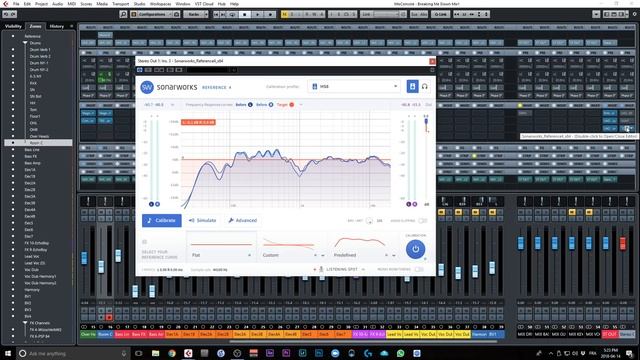The height and width of the screenshot is (360, 640).
Task: Open WhatsApp from the taskbar
Action: point(400,353)
